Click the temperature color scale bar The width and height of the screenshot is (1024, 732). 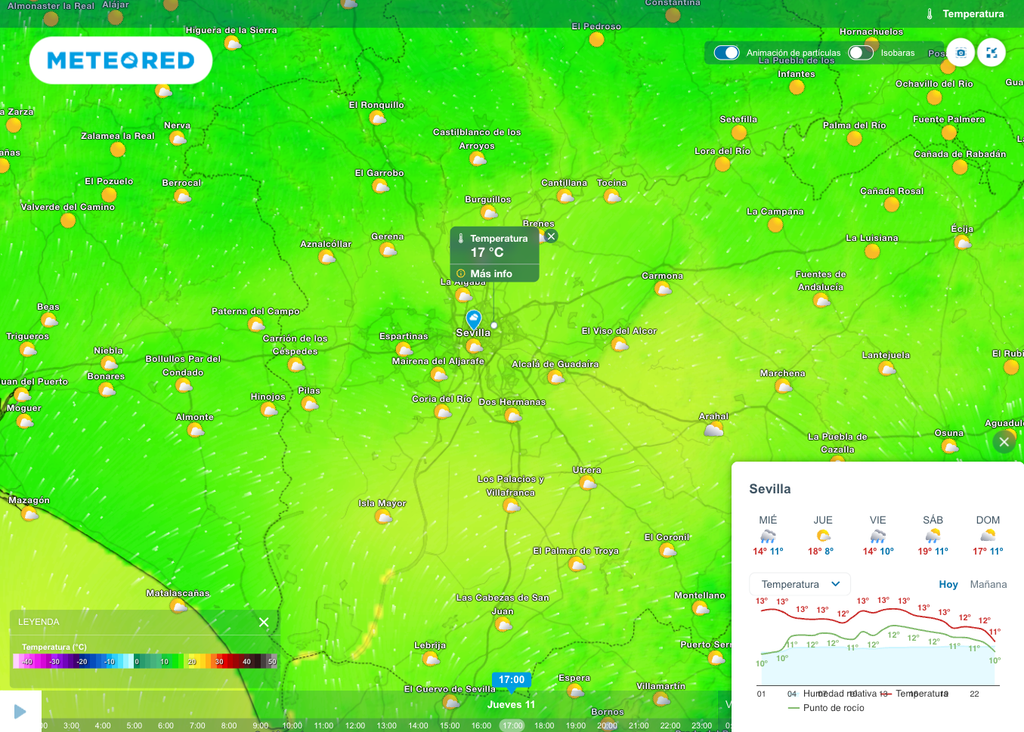point(145,661)
